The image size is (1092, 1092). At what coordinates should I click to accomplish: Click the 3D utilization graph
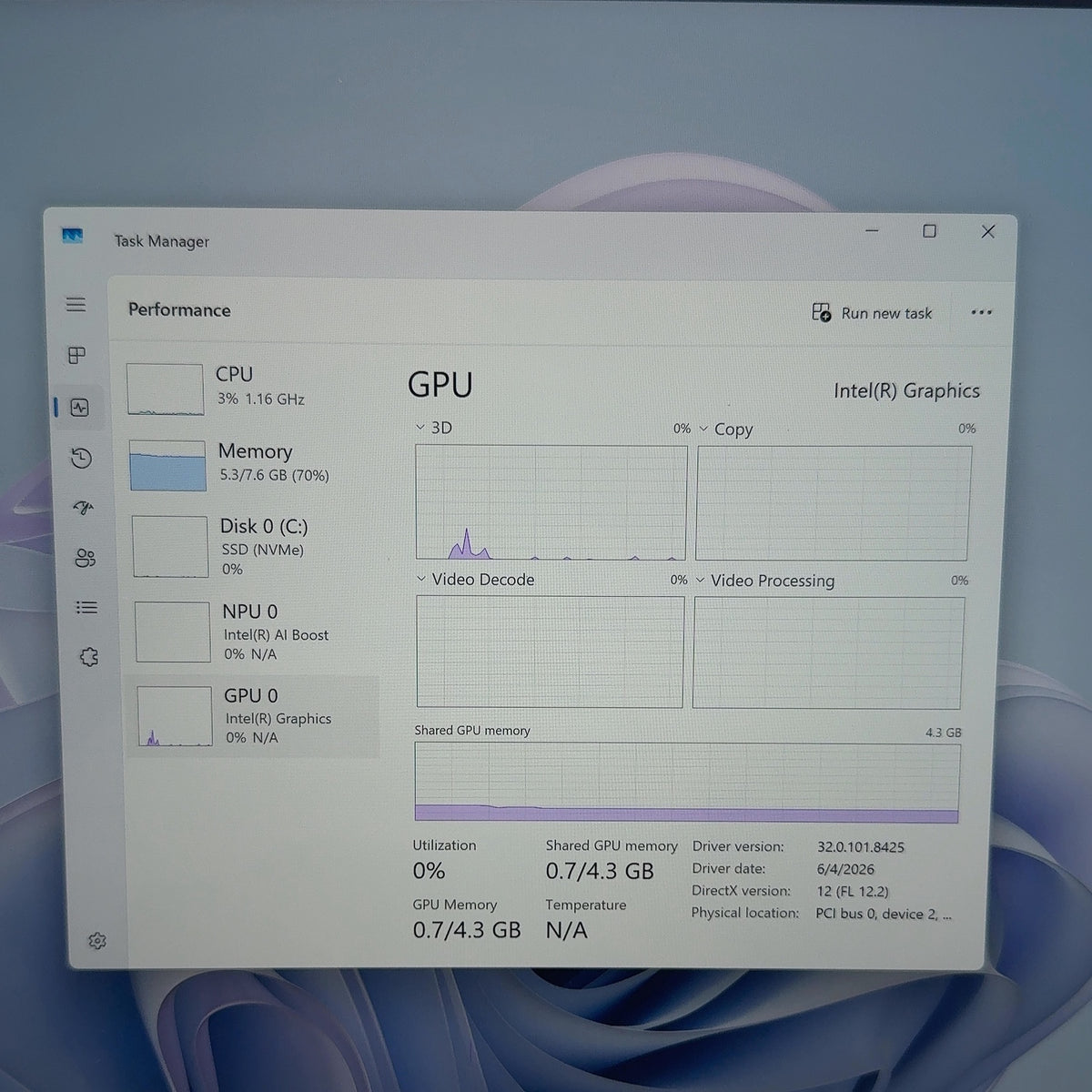click(551, 501)
